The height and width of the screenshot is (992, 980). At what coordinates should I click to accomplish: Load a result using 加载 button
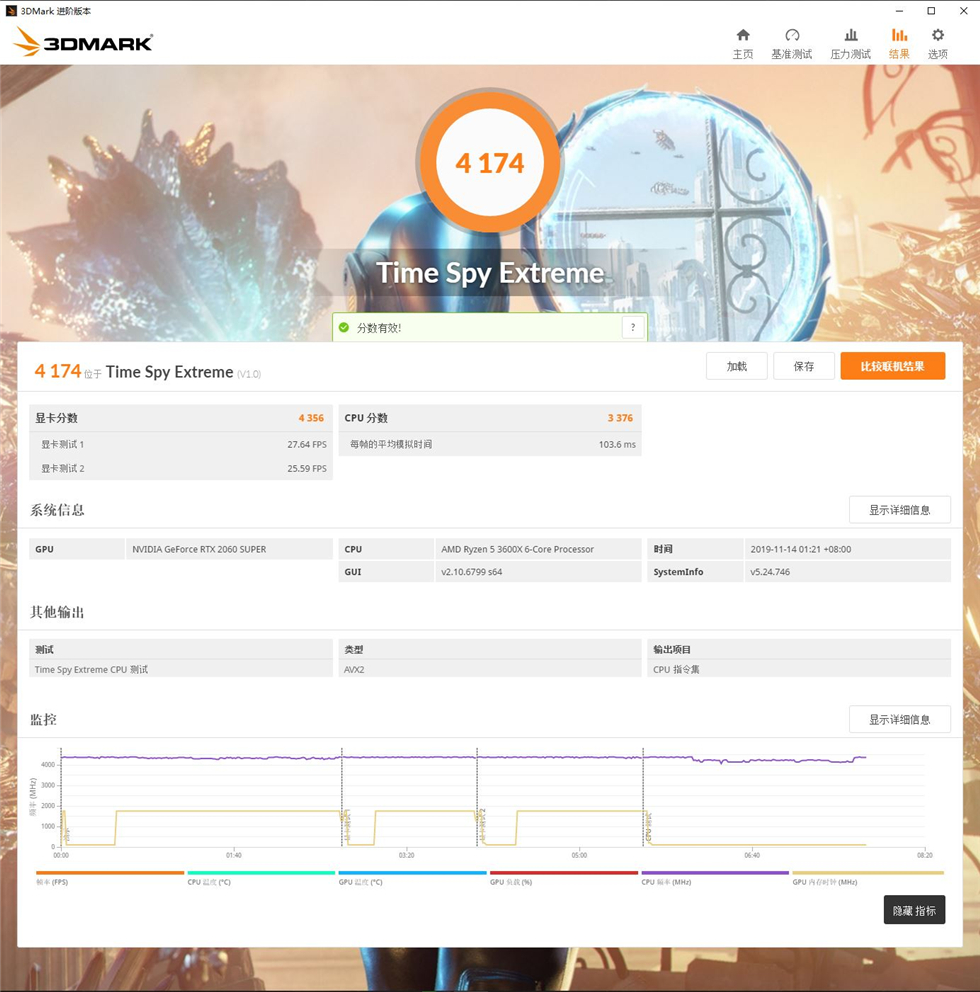pos(736,366)
